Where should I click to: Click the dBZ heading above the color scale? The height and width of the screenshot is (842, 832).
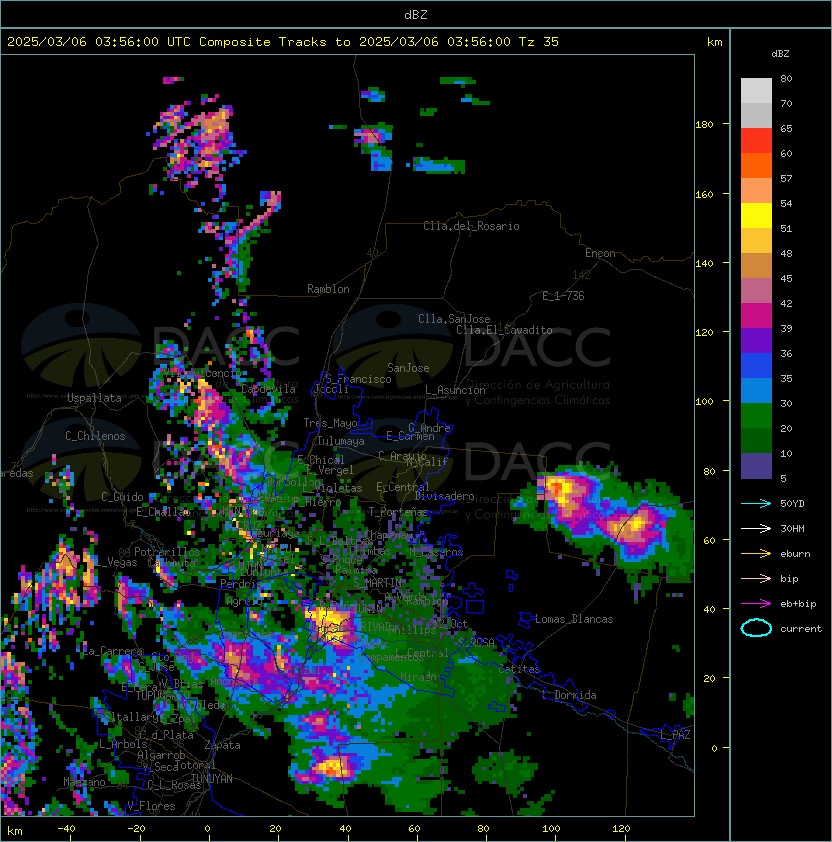point(780,54)
